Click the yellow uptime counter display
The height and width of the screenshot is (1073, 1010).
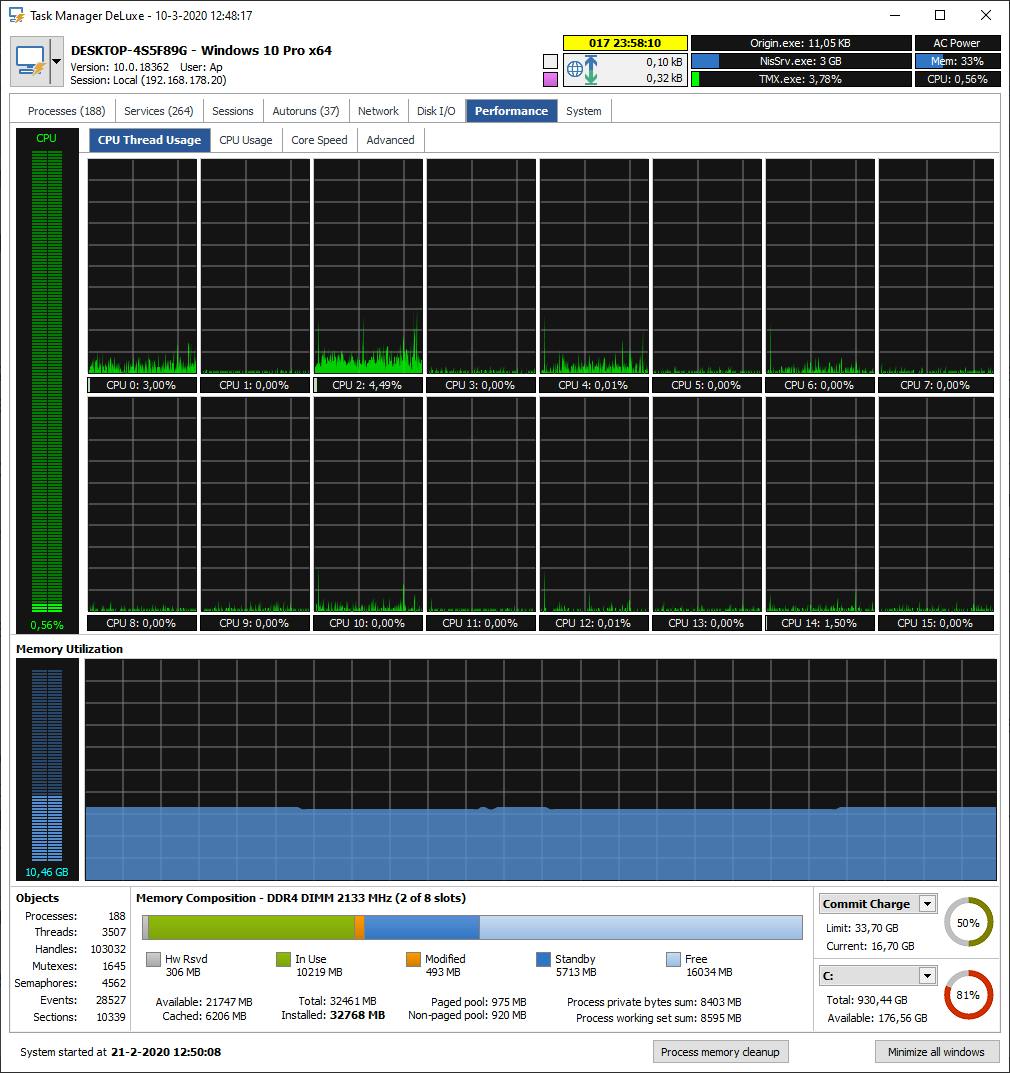click(x=625, y=43)
